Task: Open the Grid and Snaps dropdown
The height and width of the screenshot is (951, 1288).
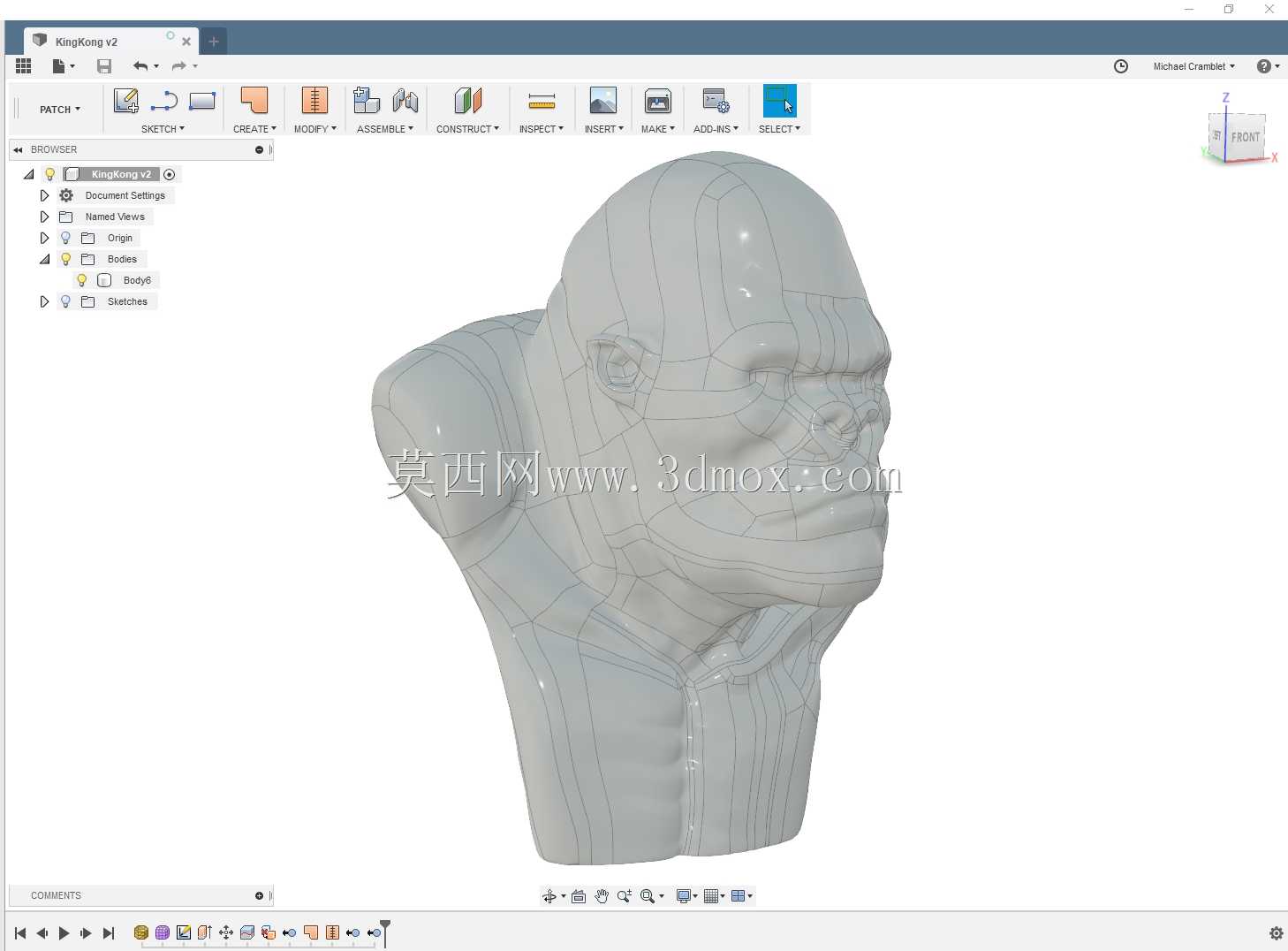Action: coord(714,896)
